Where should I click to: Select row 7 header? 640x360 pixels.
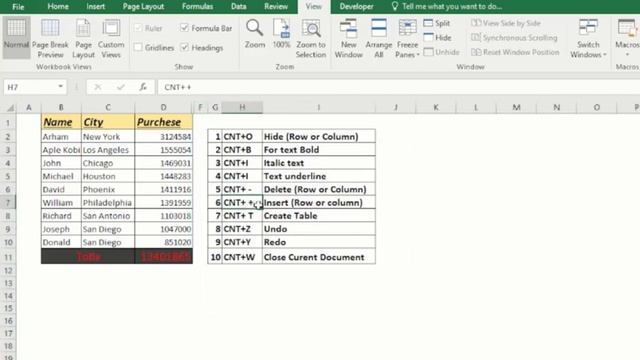click(x=8, y=202)
